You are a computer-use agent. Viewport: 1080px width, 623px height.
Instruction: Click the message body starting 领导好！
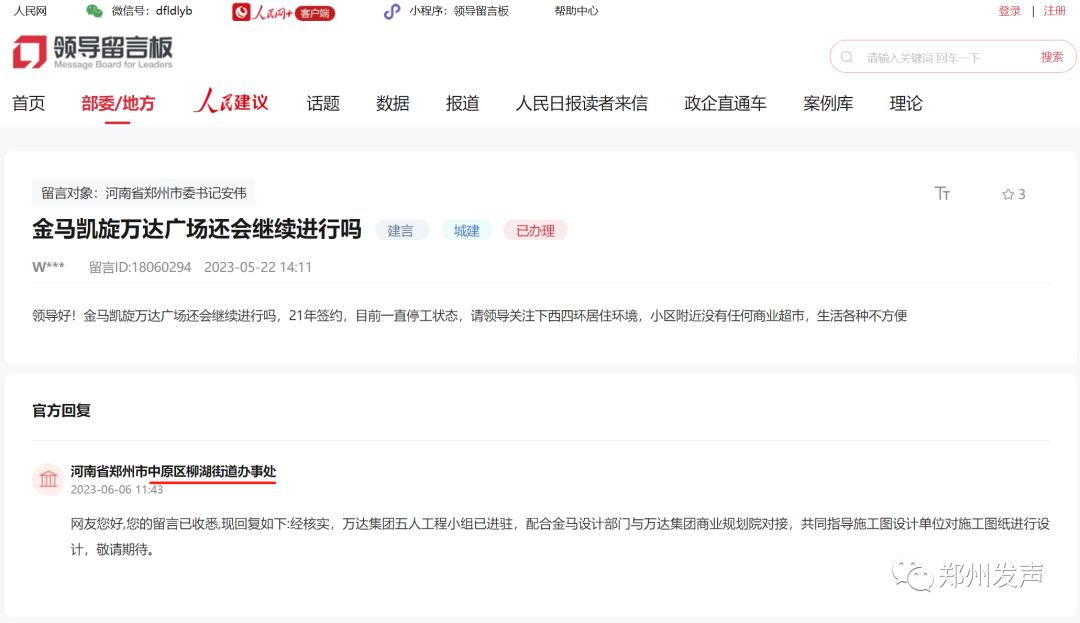(x=469, y=316)
